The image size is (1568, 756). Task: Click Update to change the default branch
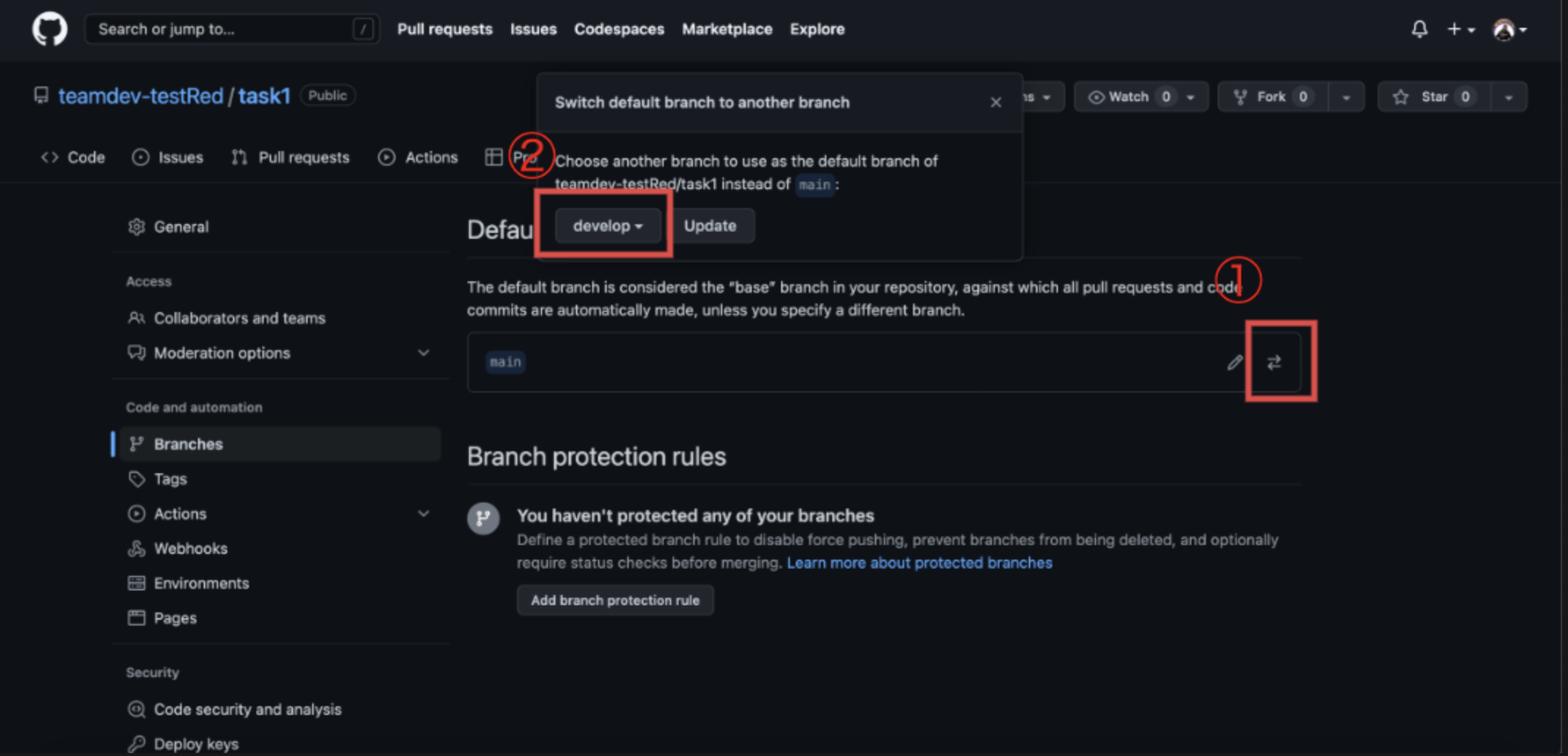pos(711,226)
